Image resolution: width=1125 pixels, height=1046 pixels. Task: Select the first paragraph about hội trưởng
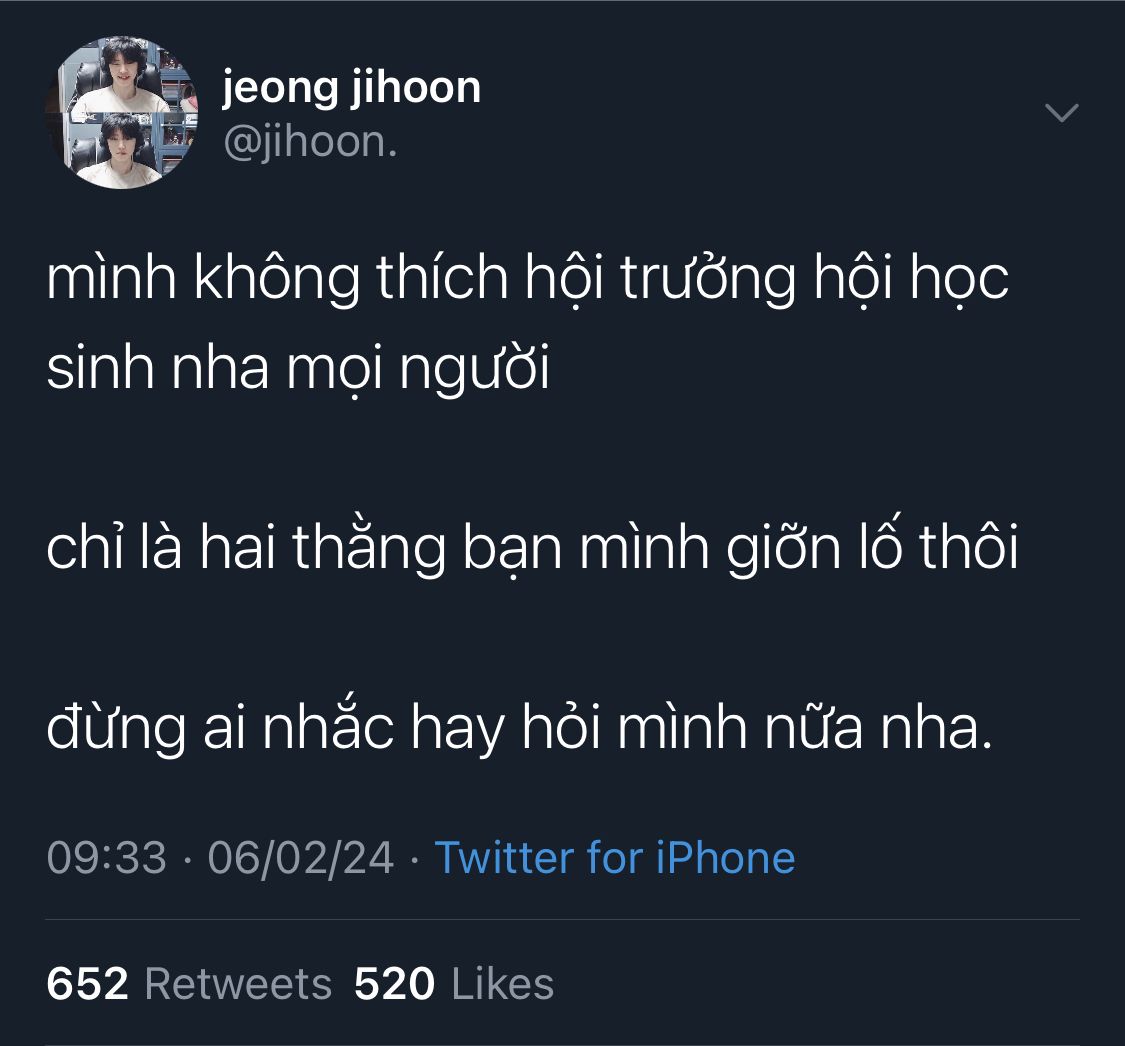[x=527, y=323]
